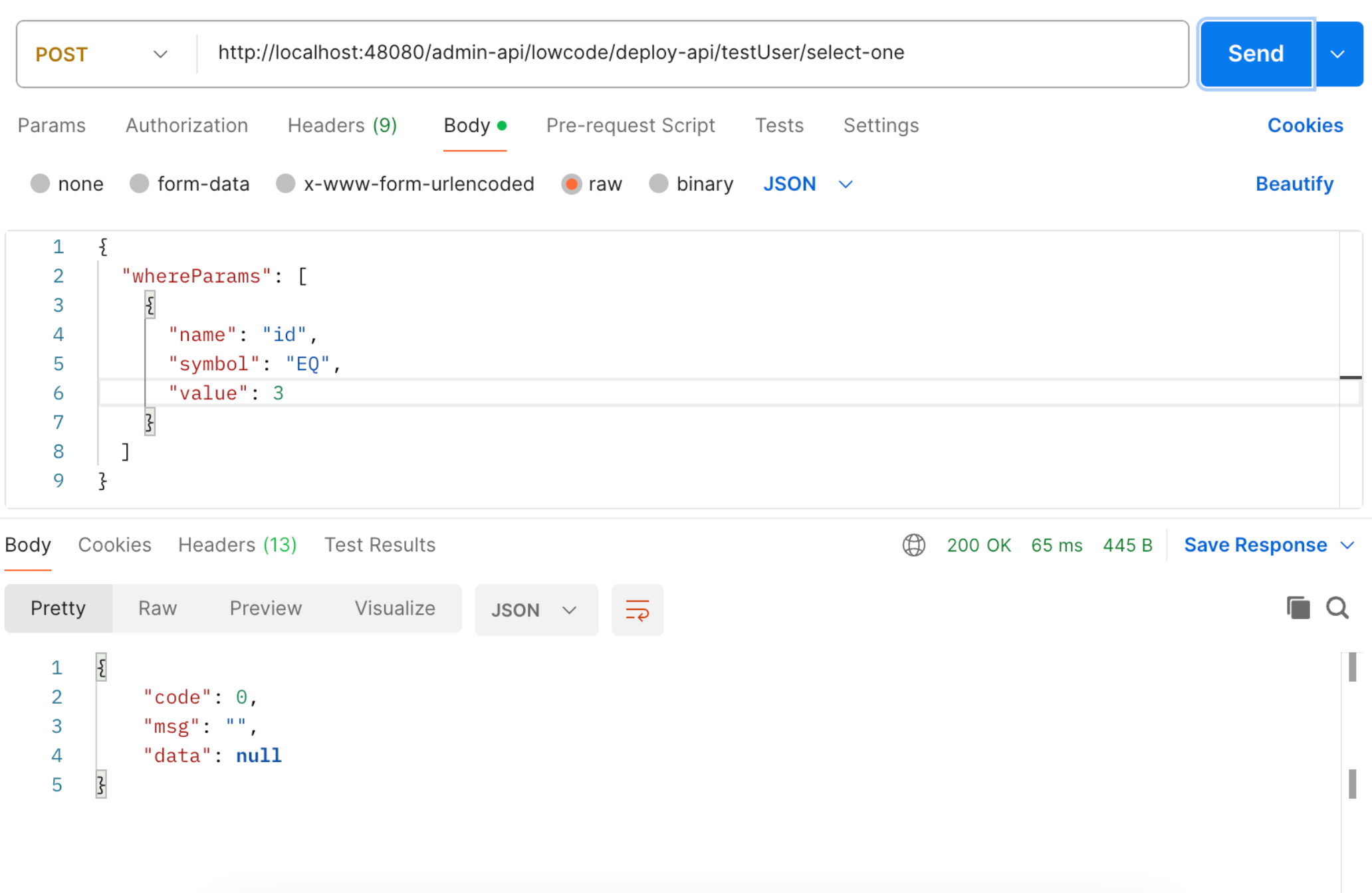This screenshot has height=893, width=1372.
Task: Choose x-www-form-urlencoded body option
Action: 286,184
